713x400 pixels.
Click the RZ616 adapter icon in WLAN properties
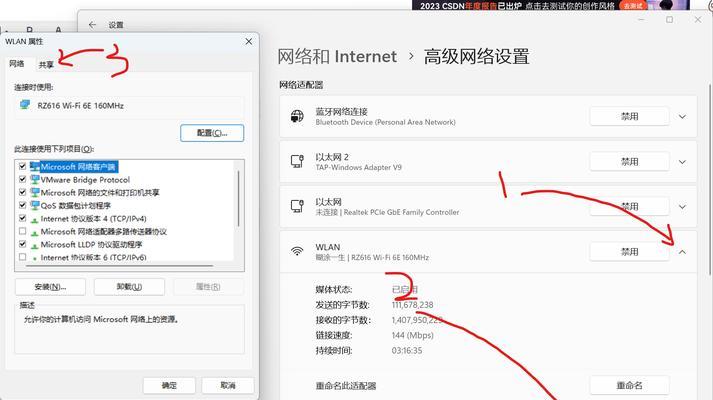coord(25,105)
